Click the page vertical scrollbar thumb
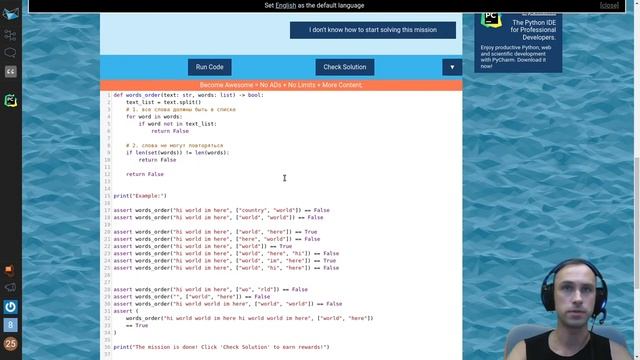 [637, 222]
